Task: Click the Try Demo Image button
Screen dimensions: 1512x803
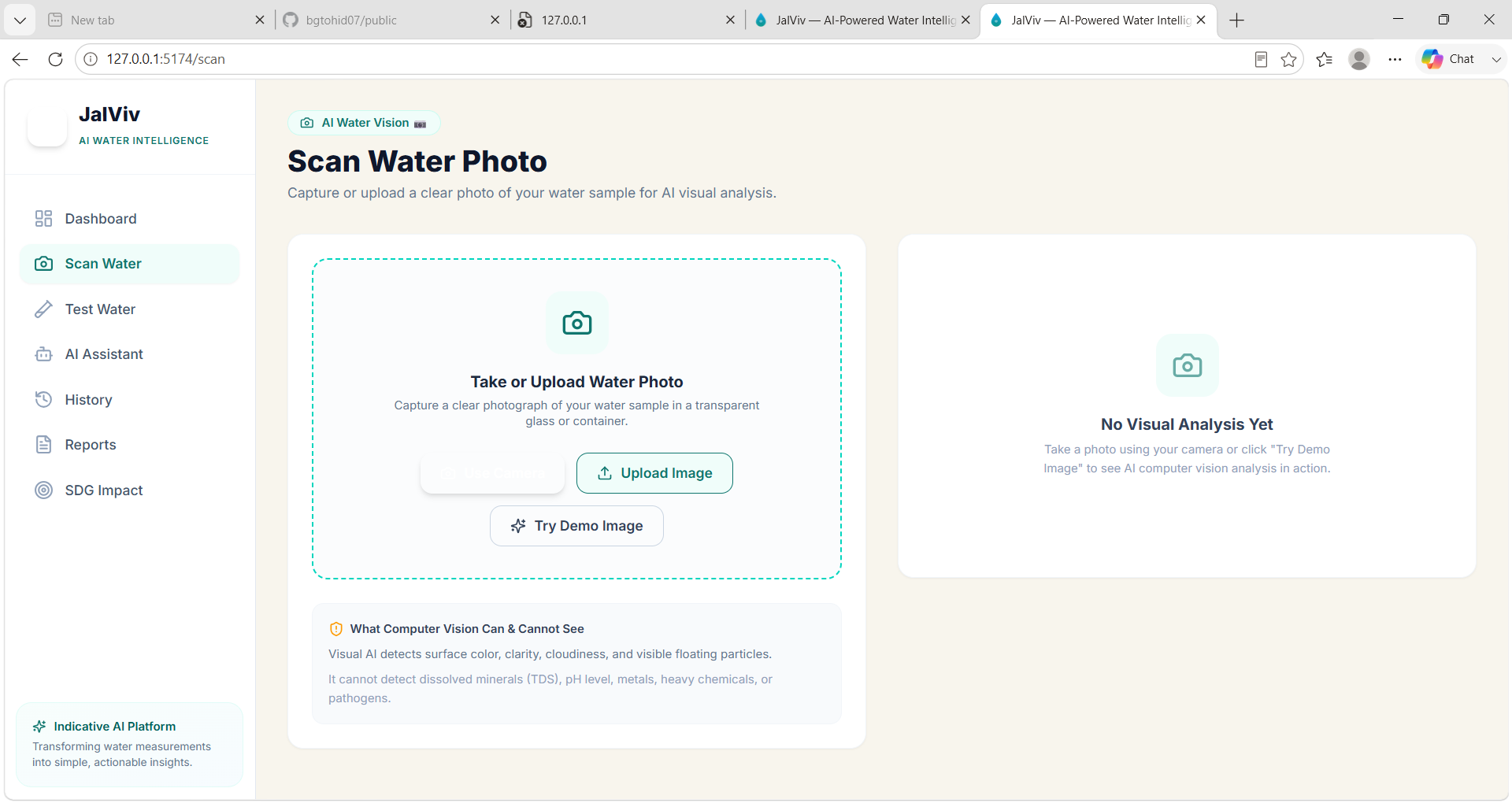Action: 576,526
